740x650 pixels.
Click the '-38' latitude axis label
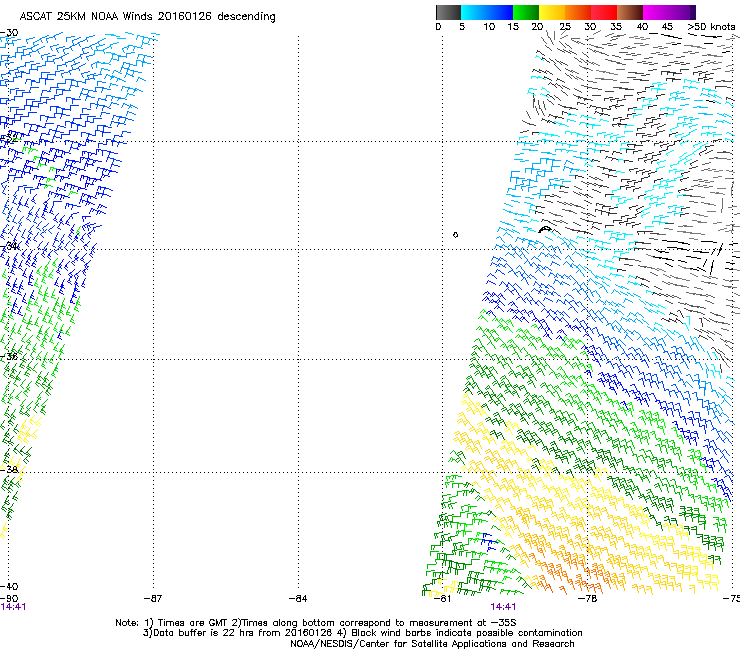click(9, 469)
